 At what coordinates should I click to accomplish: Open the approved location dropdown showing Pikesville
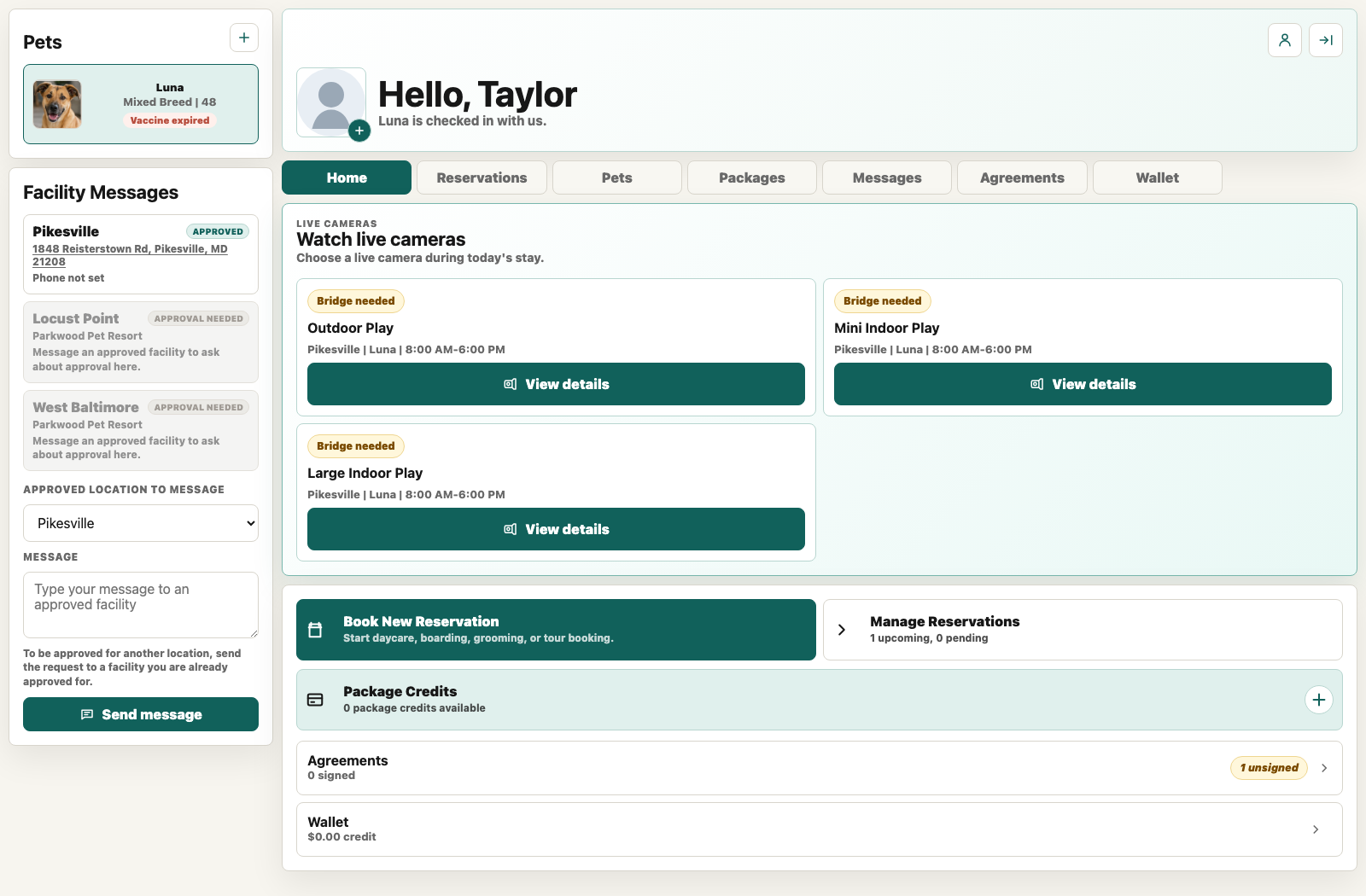click(141, 523)
